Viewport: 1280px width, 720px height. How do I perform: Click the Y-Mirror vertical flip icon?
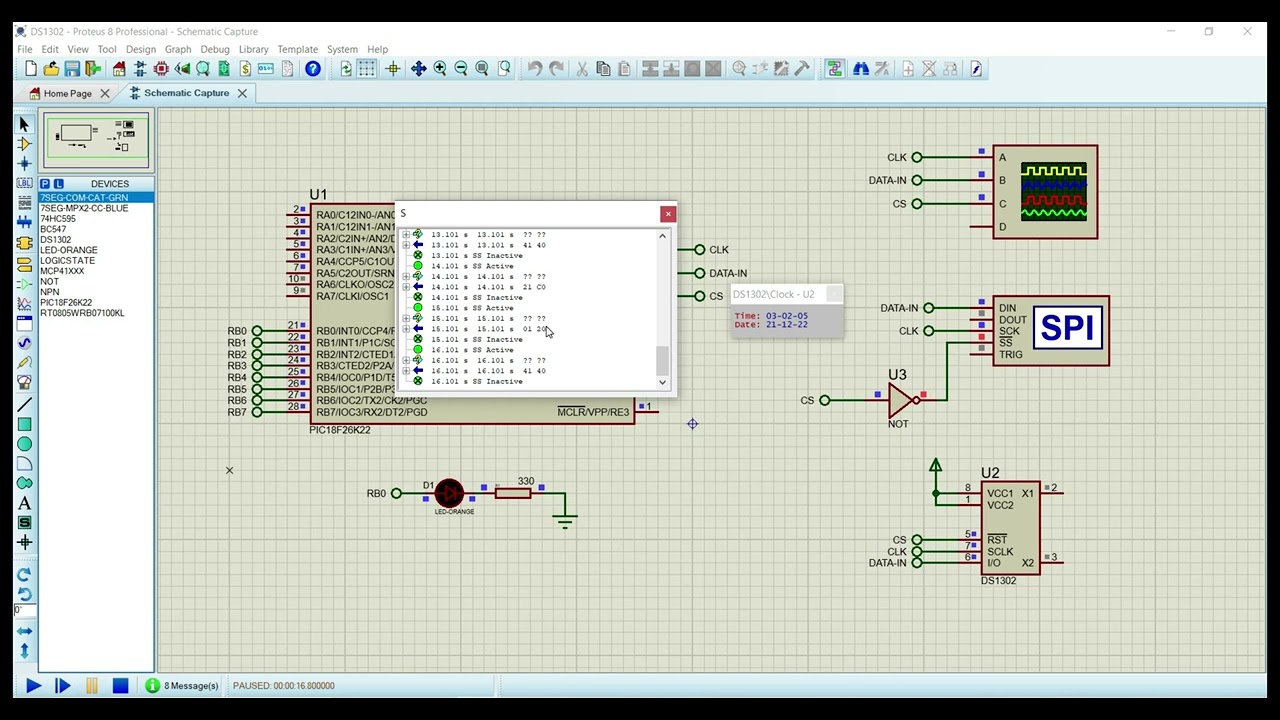coord(24,651)
